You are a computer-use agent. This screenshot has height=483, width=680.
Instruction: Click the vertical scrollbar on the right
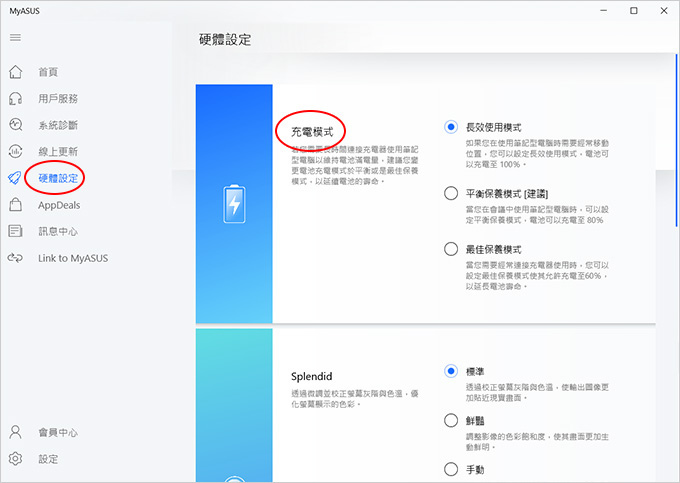point(677,140)
